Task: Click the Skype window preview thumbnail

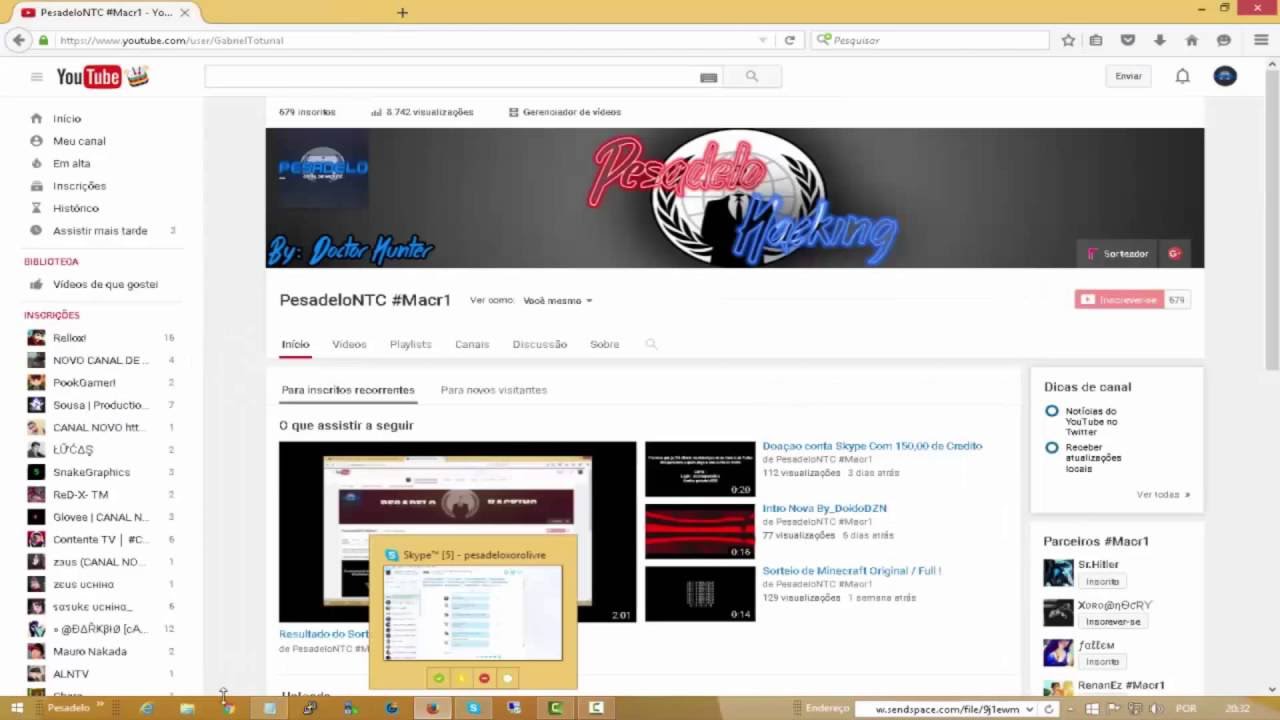Action: (x=472, y=613)
